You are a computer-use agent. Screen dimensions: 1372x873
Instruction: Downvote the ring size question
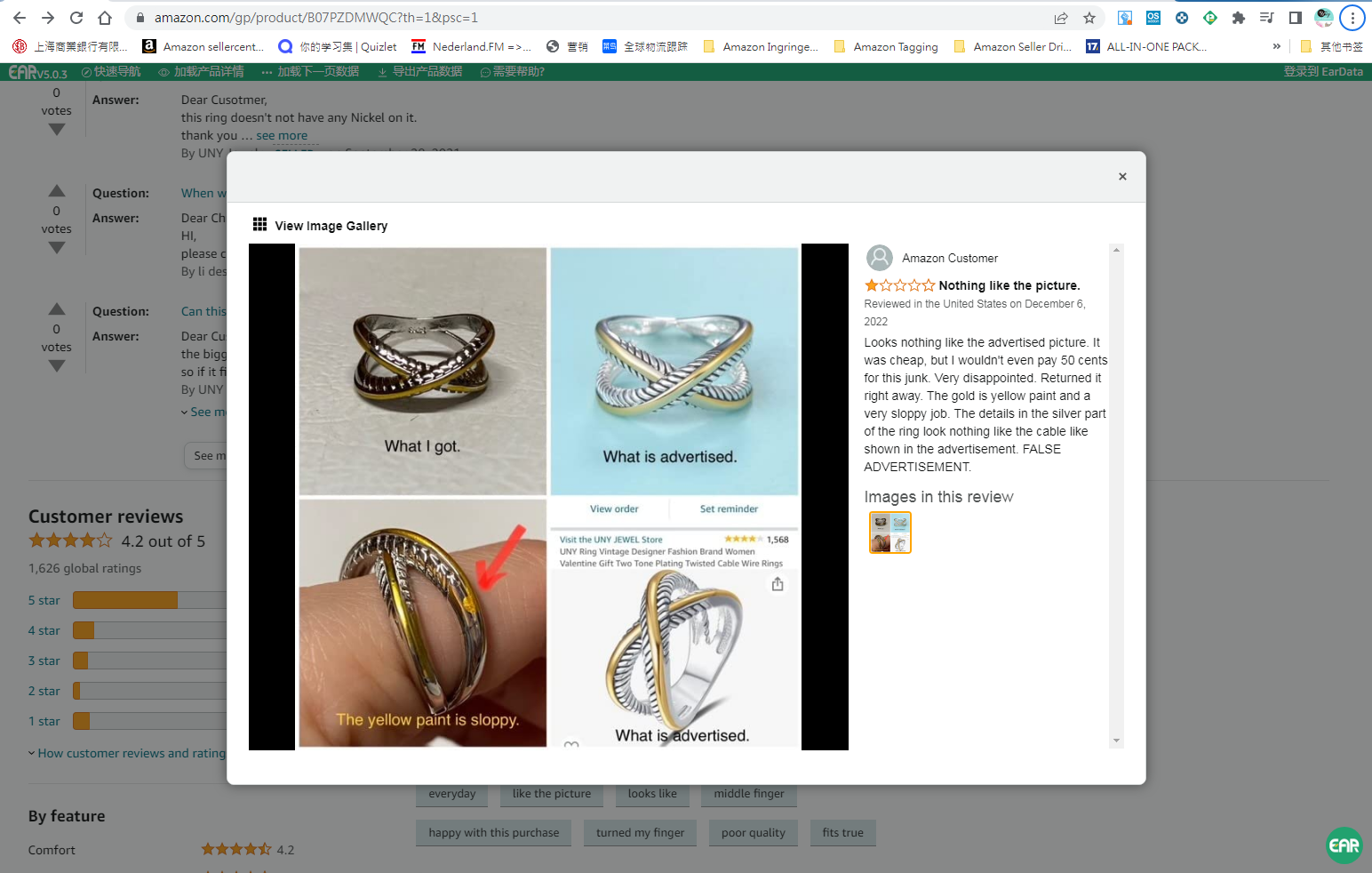tap(57, 366)
